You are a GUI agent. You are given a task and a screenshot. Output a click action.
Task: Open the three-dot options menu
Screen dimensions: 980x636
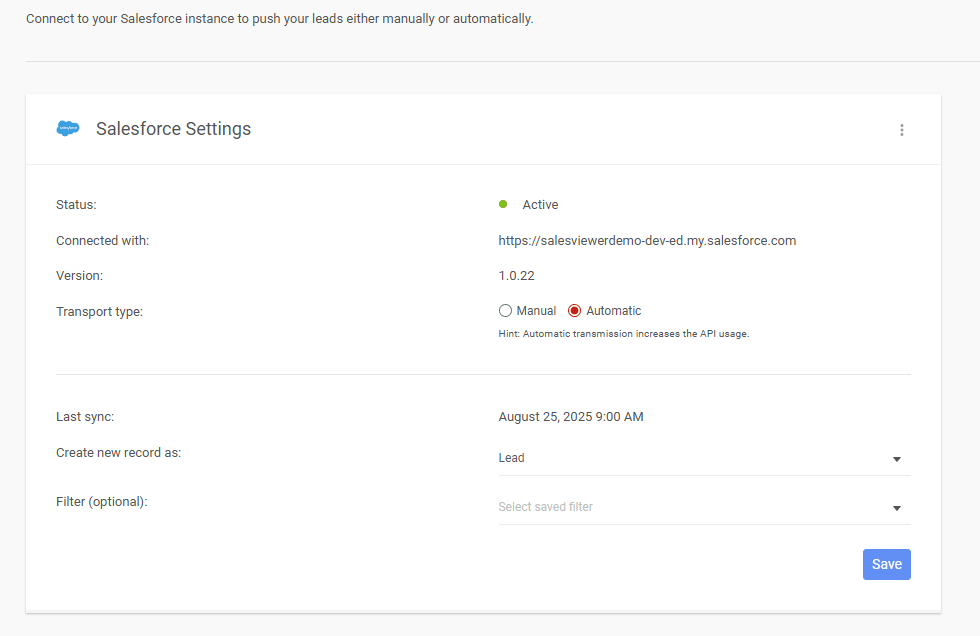[x=901, y=129]
